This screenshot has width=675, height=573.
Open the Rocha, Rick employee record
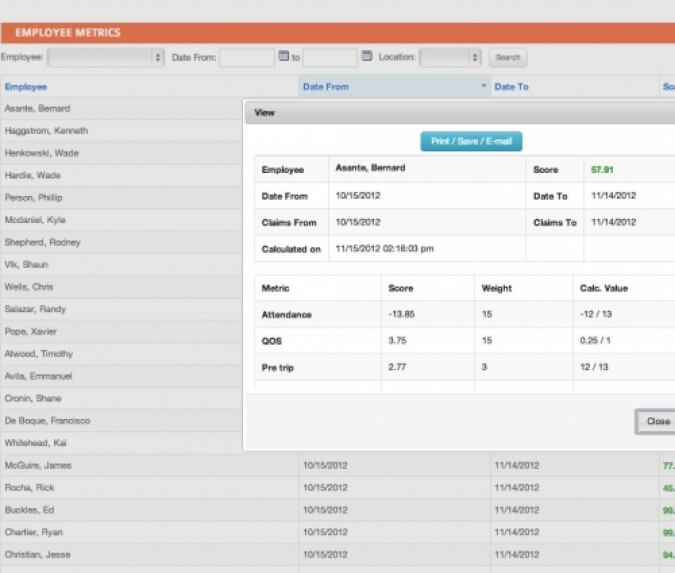(x=338, y=488)
